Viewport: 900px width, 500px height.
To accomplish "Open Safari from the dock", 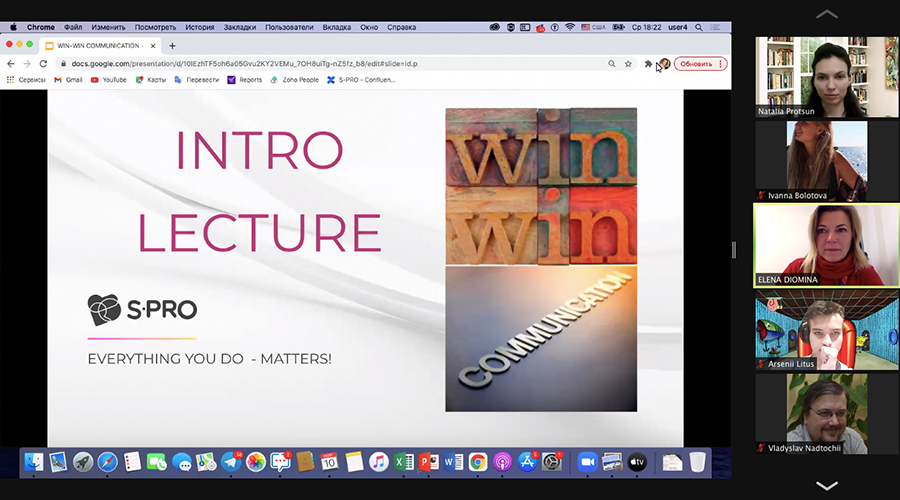I will pos(107,462).
